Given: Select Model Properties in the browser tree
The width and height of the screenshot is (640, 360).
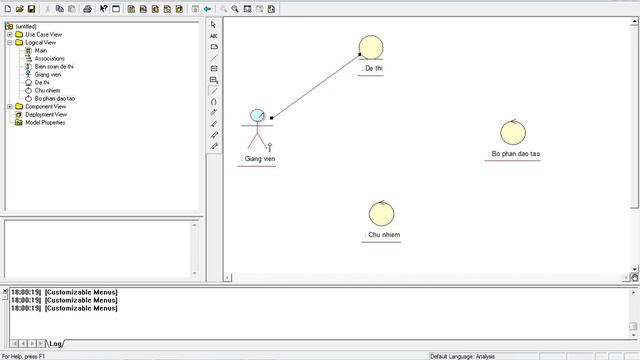Looking at the screenshot, I should 45,122.
